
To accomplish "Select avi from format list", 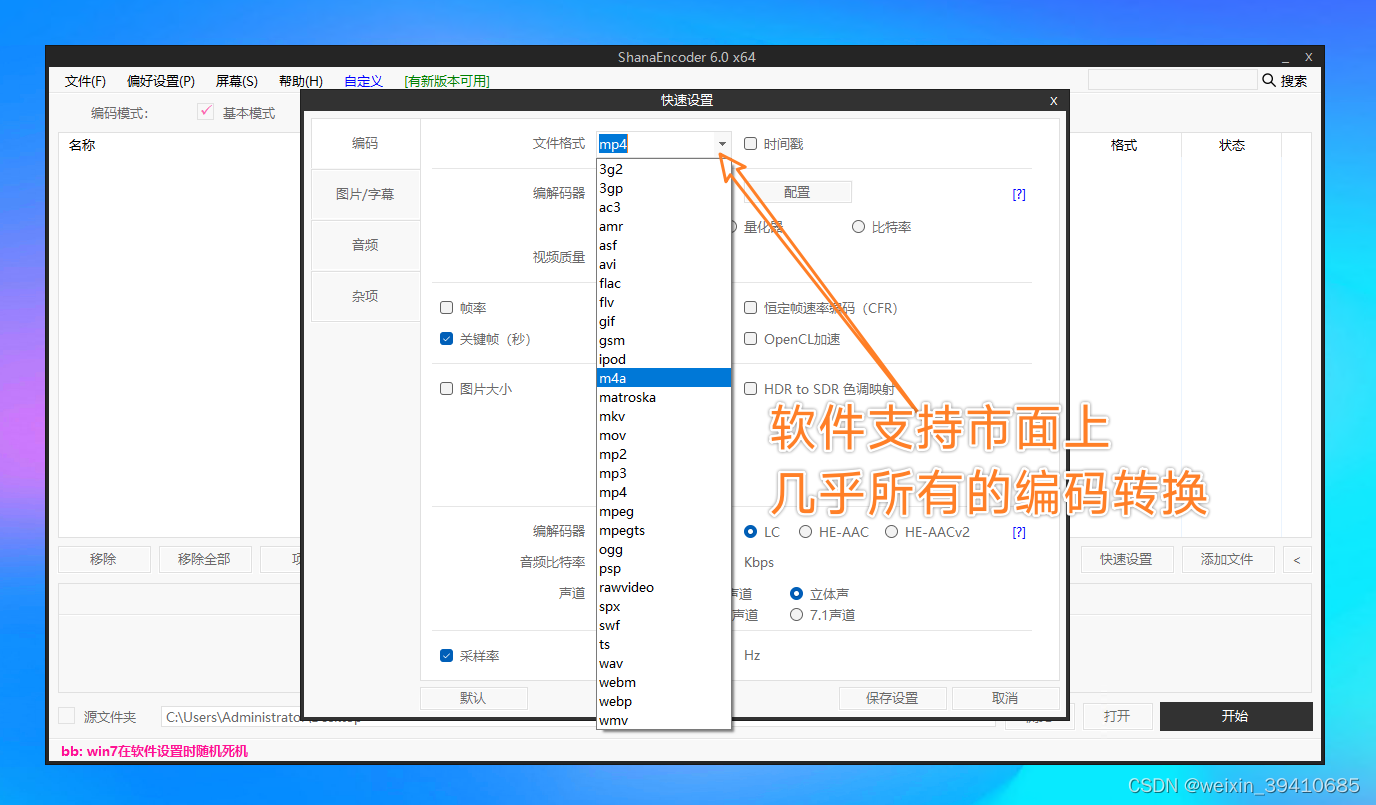I will 664,264.
